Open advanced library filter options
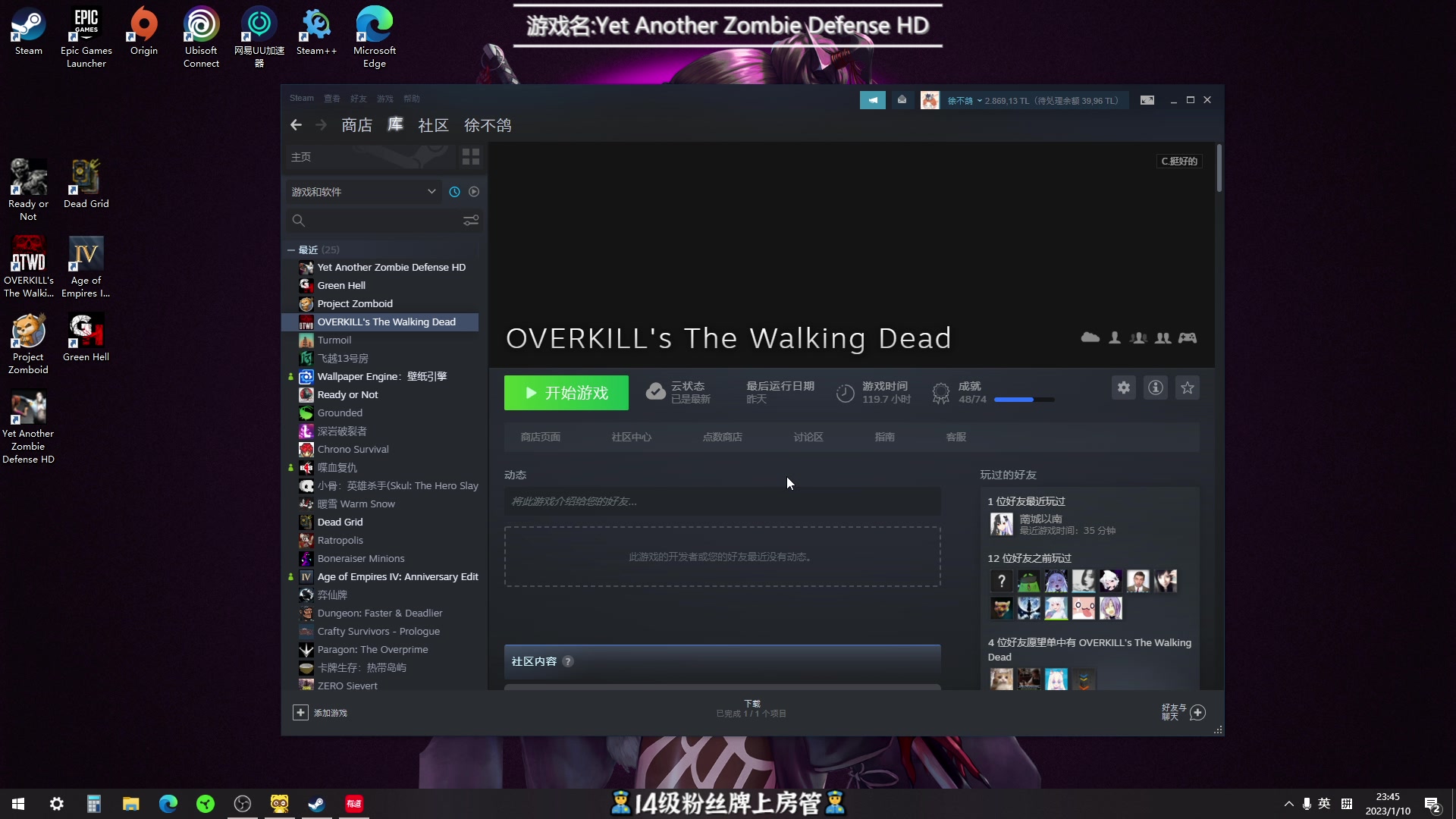Screen dimensions: 1456x819 click(471, 221)
